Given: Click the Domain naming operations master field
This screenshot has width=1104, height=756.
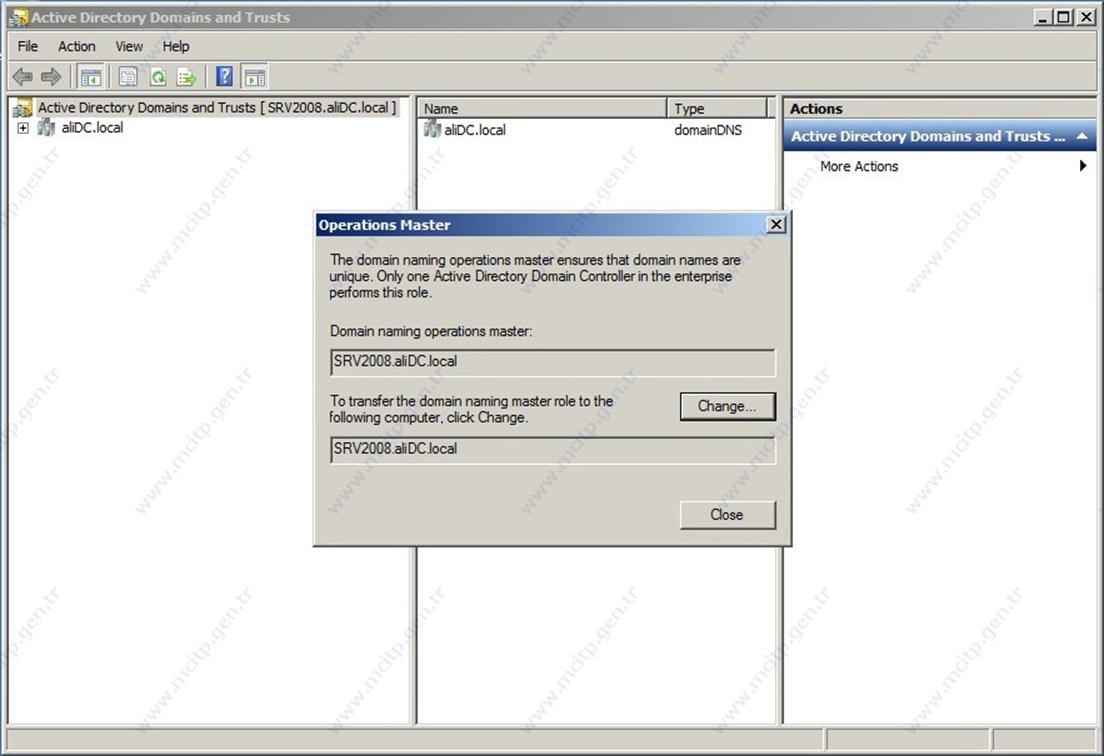Looking at the screenshot, I should click(553, 362).
